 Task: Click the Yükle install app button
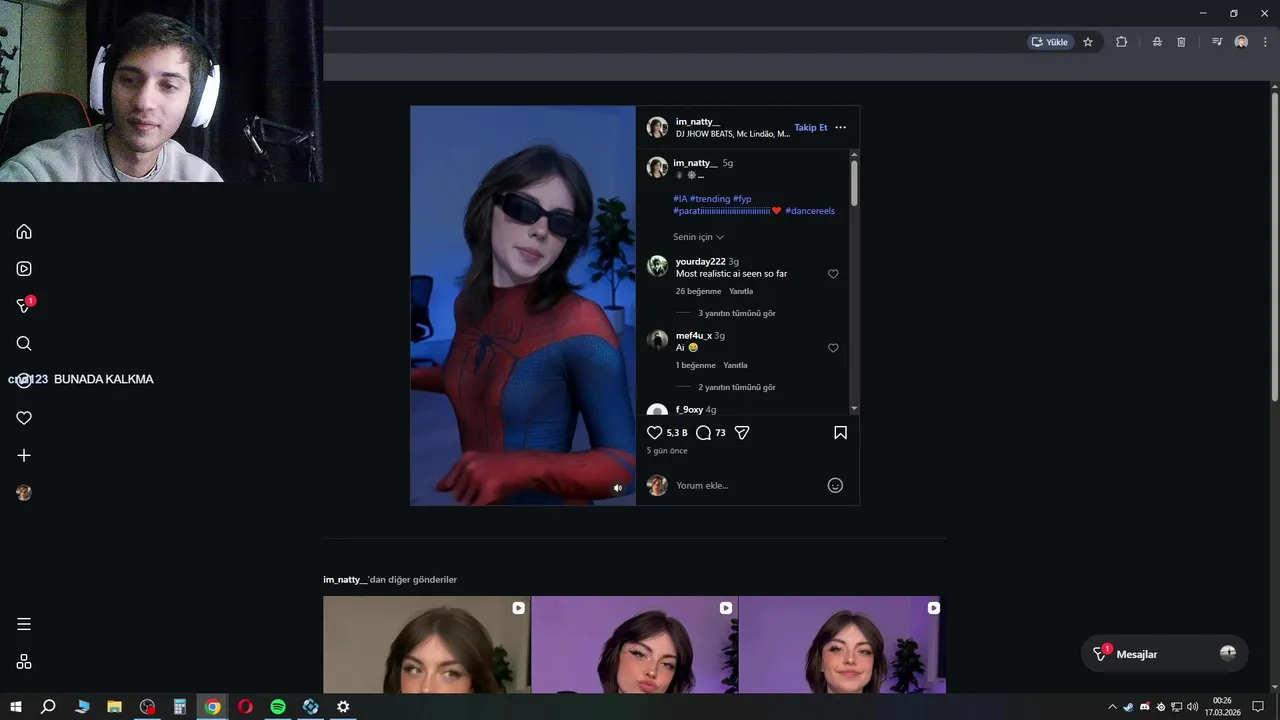click(1050, 42)
